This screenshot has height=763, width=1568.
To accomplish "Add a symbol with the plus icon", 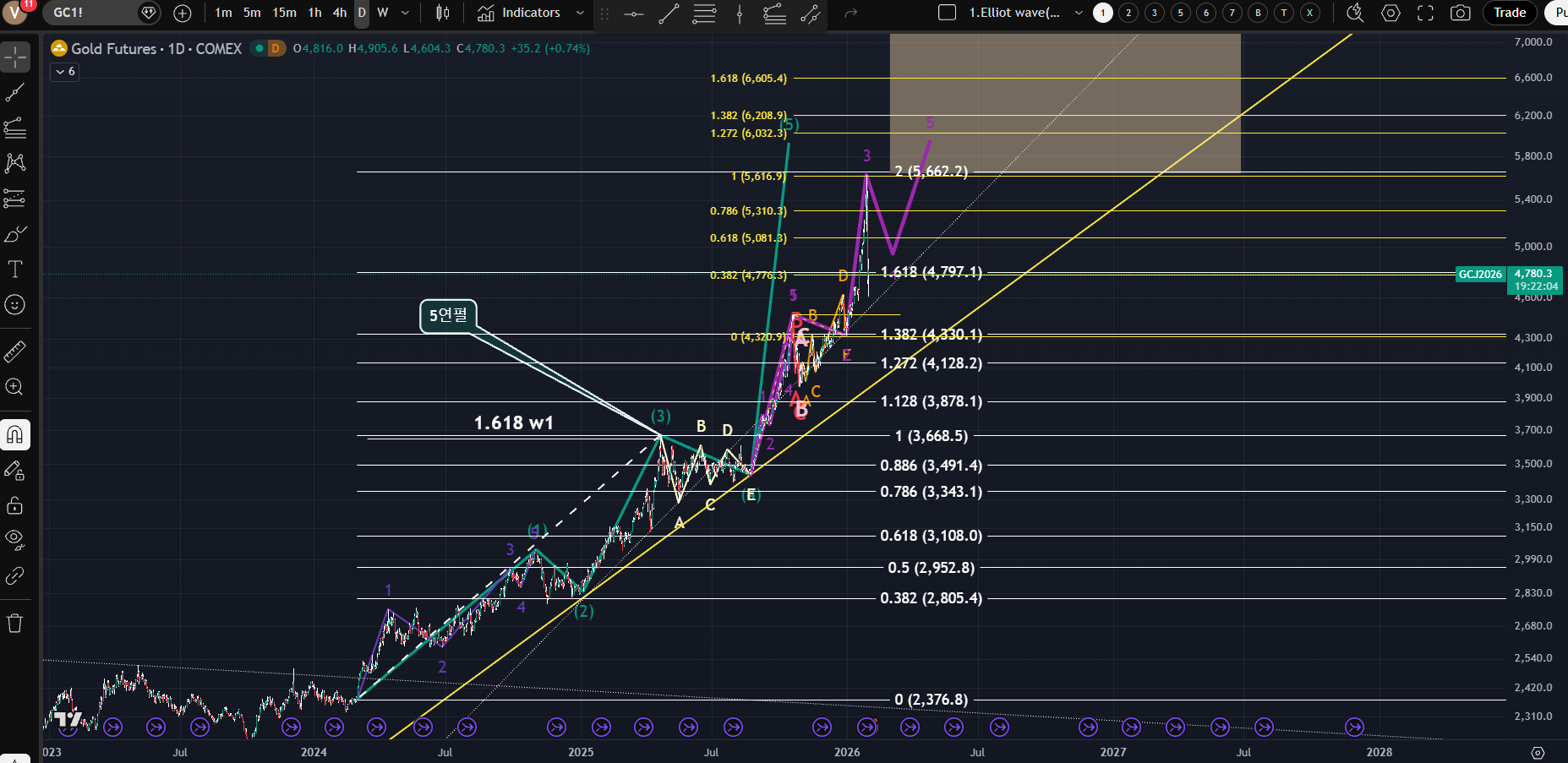I will tap(183, 13).
